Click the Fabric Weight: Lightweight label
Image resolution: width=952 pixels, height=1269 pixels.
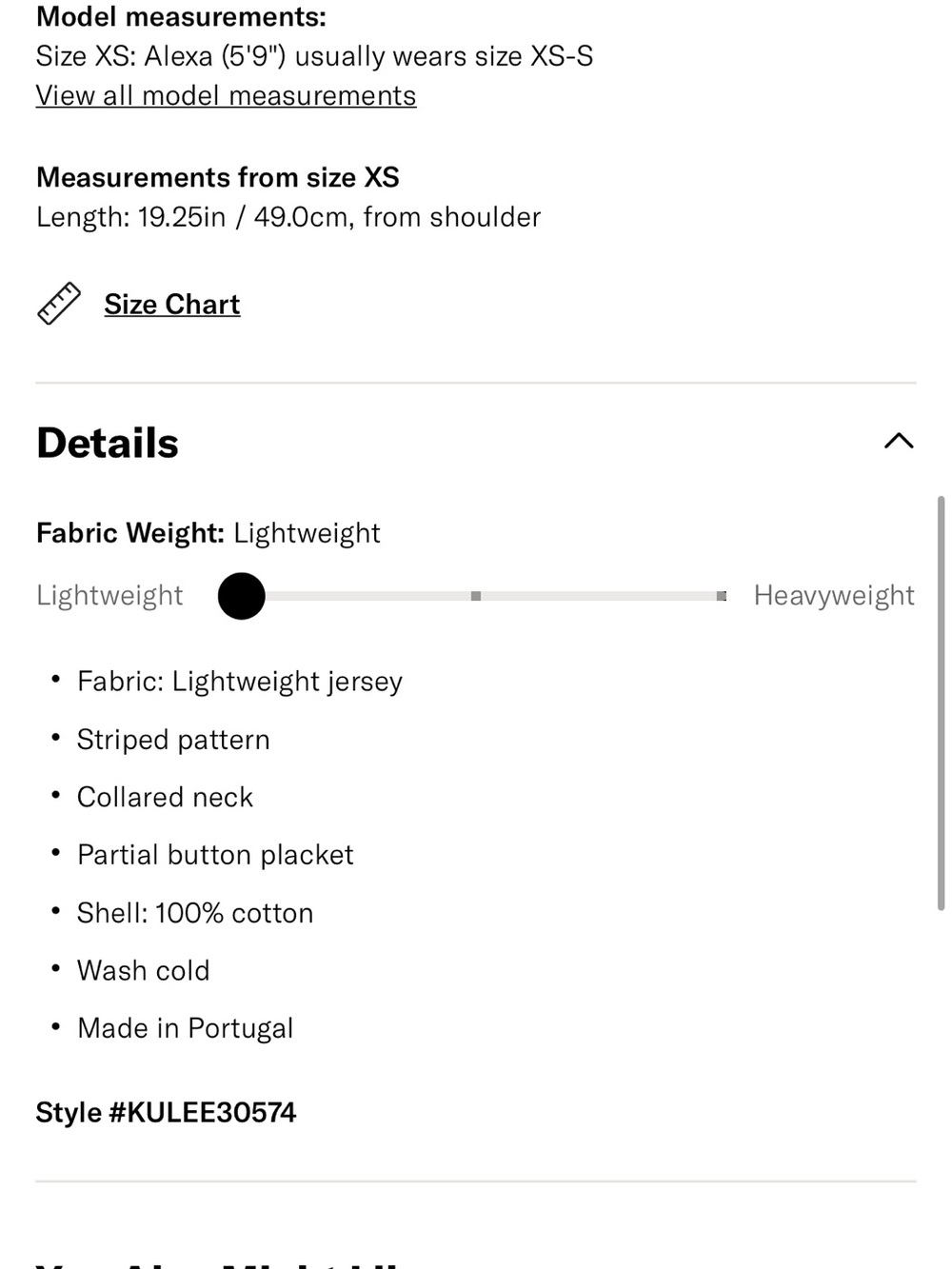[x=208, y=533]
